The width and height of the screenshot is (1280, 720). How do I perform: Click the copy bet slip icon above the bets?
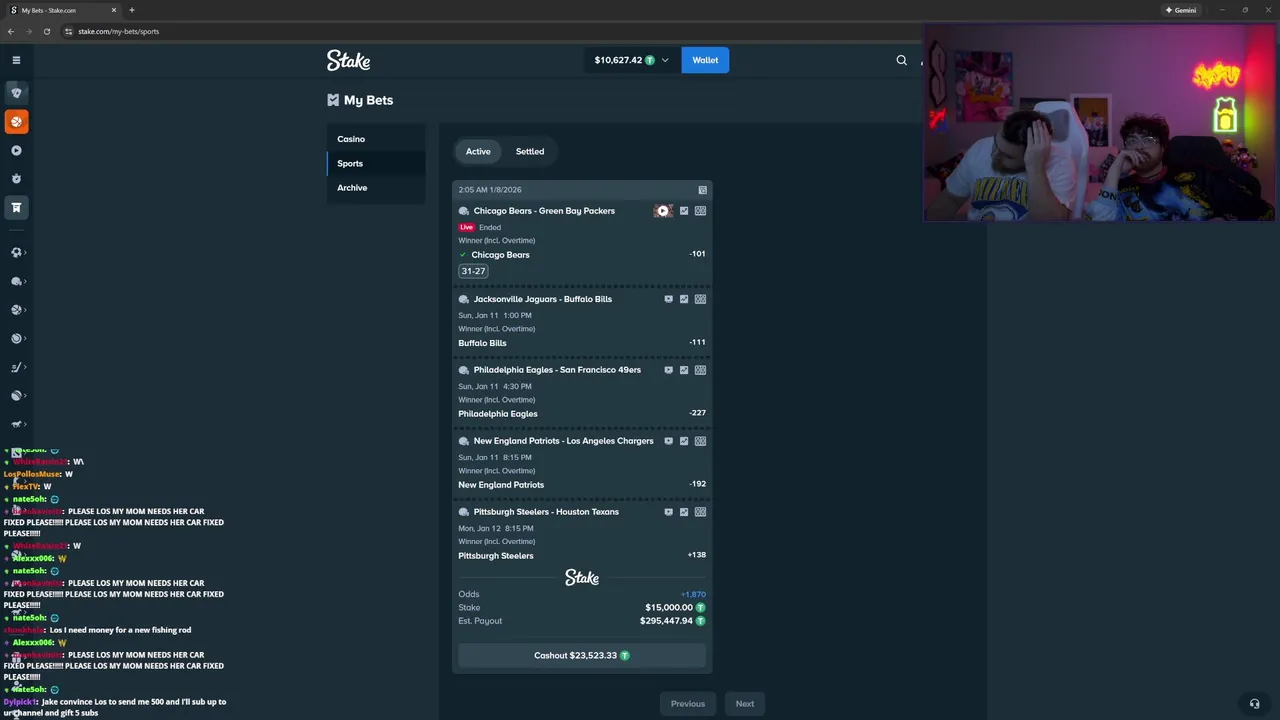[702, 189]
